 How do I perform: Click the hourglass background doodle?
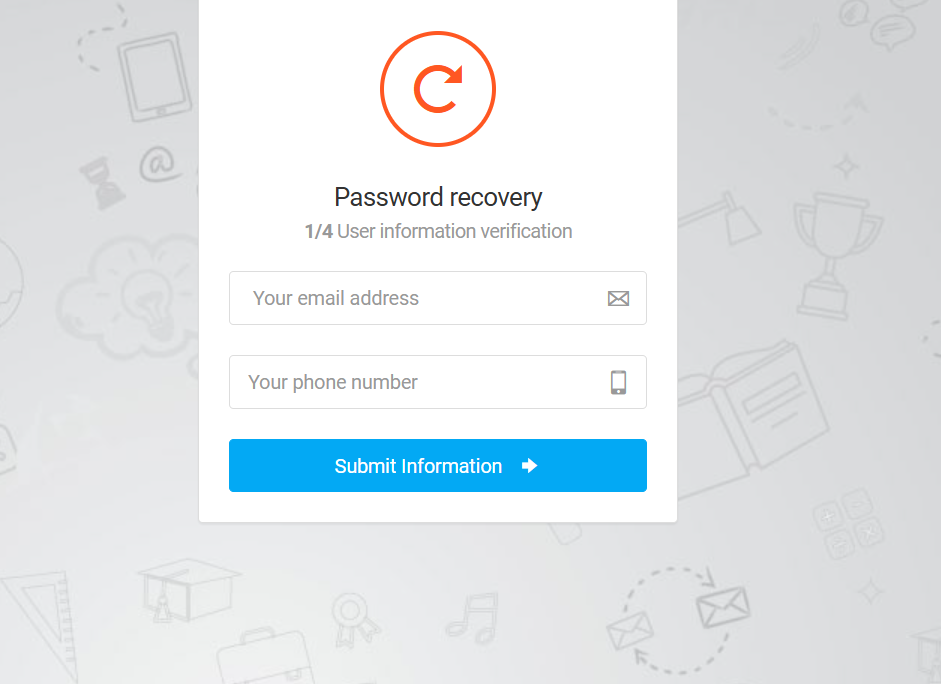click(100, 181)
